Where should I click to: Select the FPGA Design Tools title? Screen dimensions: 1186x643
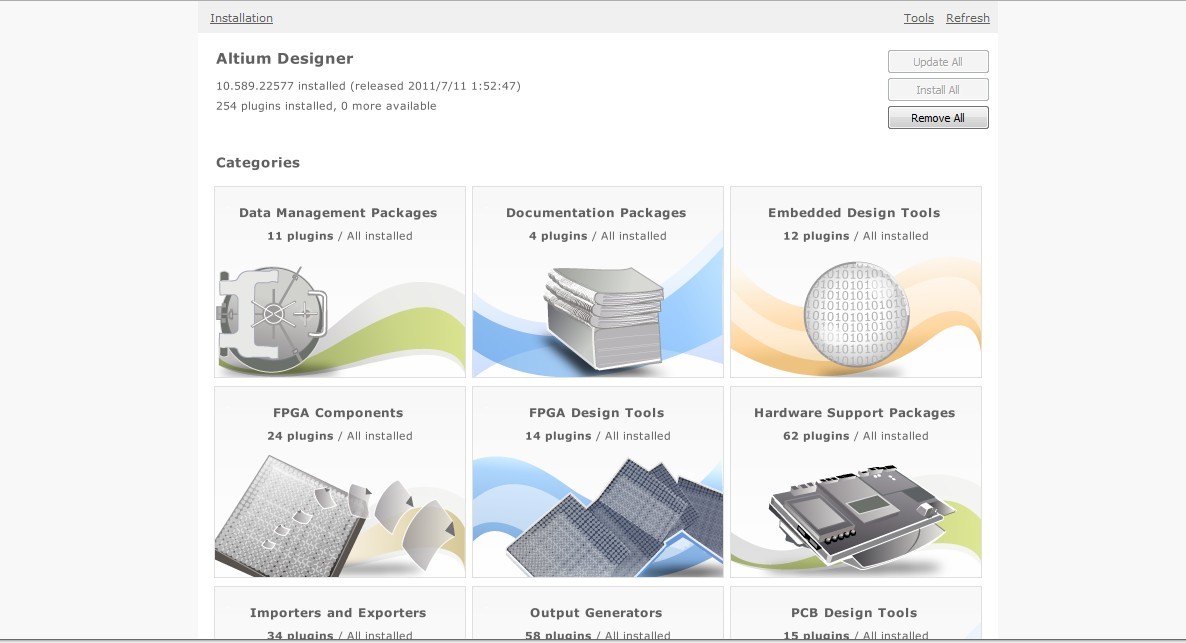(x=597, y=413)
